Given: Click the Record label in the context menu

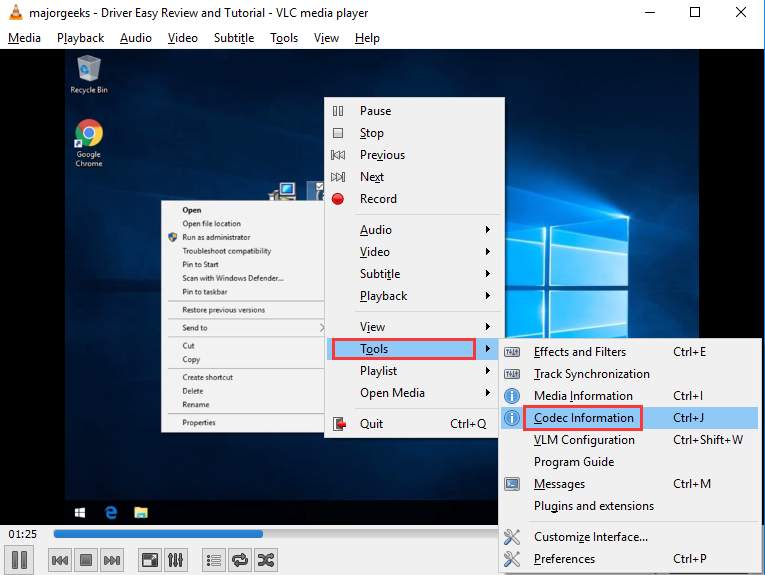Looking at the screenshot, I should 378,199.
